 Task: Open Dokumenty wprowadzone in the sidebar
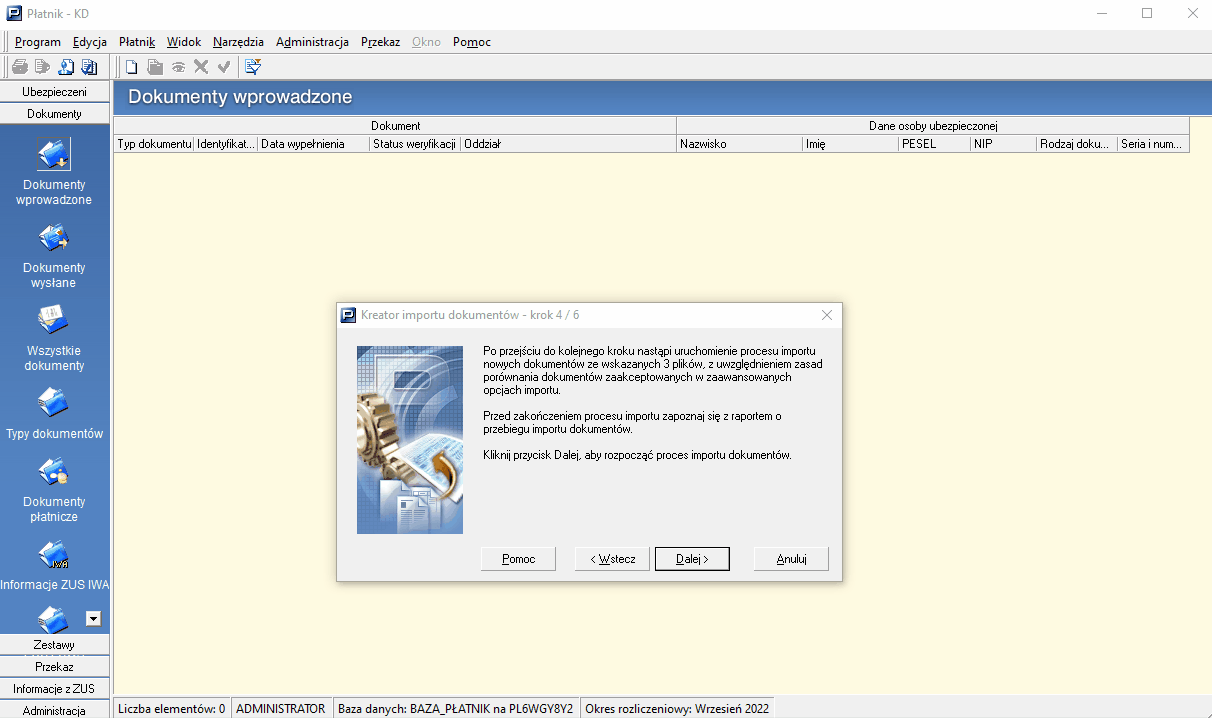pos(55,173)
